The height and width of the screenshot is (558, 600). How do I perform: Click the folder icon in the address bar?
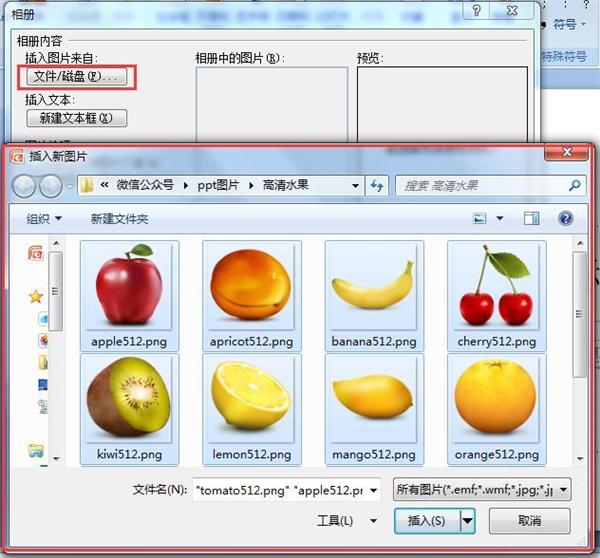click(x=87, y=186)
